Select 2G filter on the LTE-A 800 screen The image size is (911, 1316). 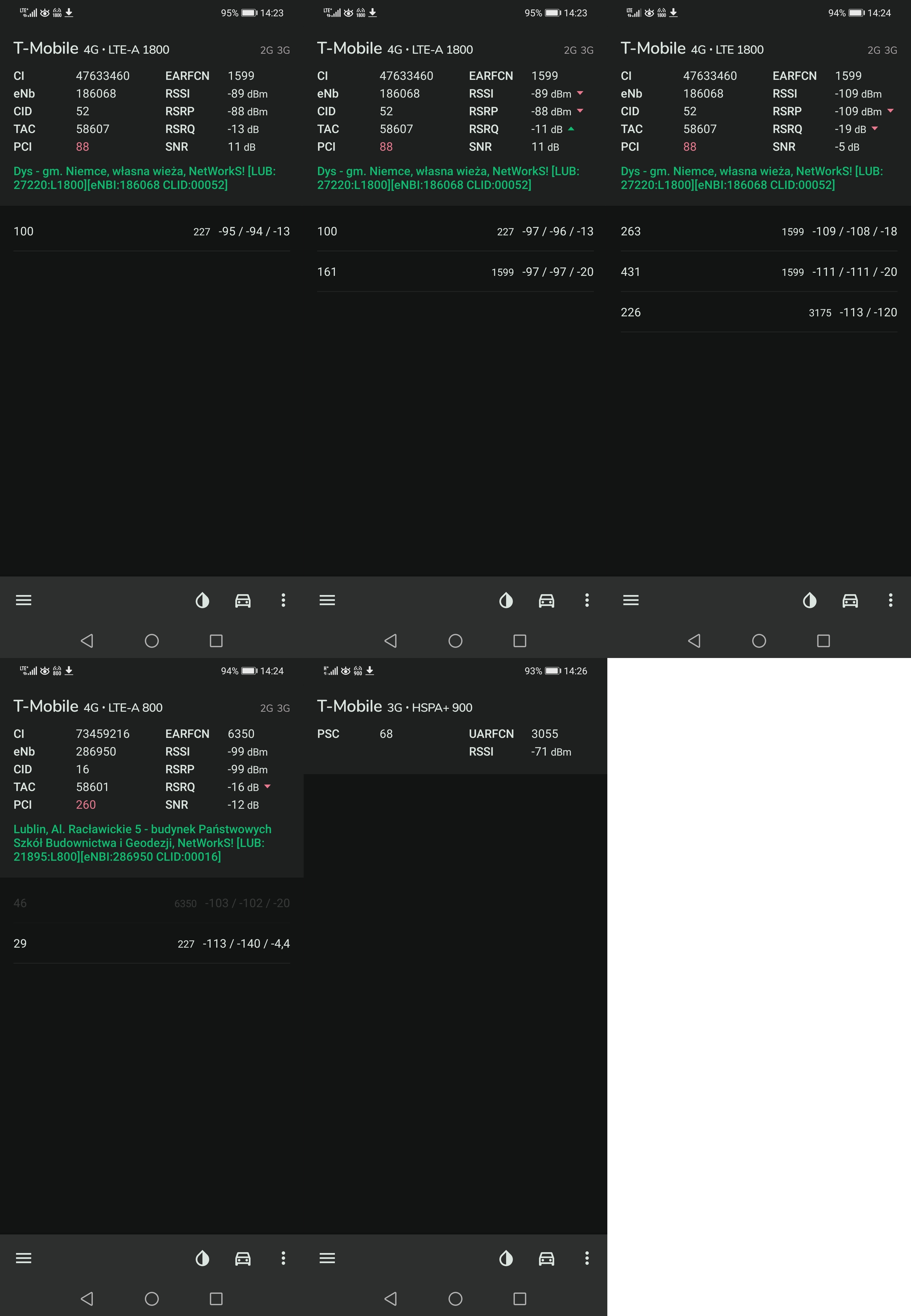pyautogui.click(x=267, y=708)
